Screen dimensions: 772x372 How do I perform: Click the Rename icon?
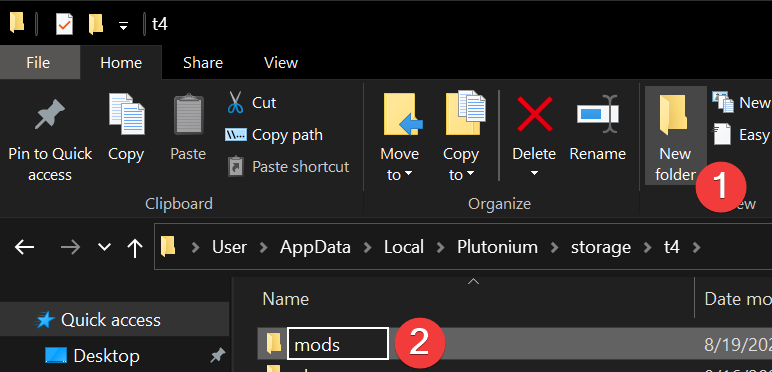[598, 115]
